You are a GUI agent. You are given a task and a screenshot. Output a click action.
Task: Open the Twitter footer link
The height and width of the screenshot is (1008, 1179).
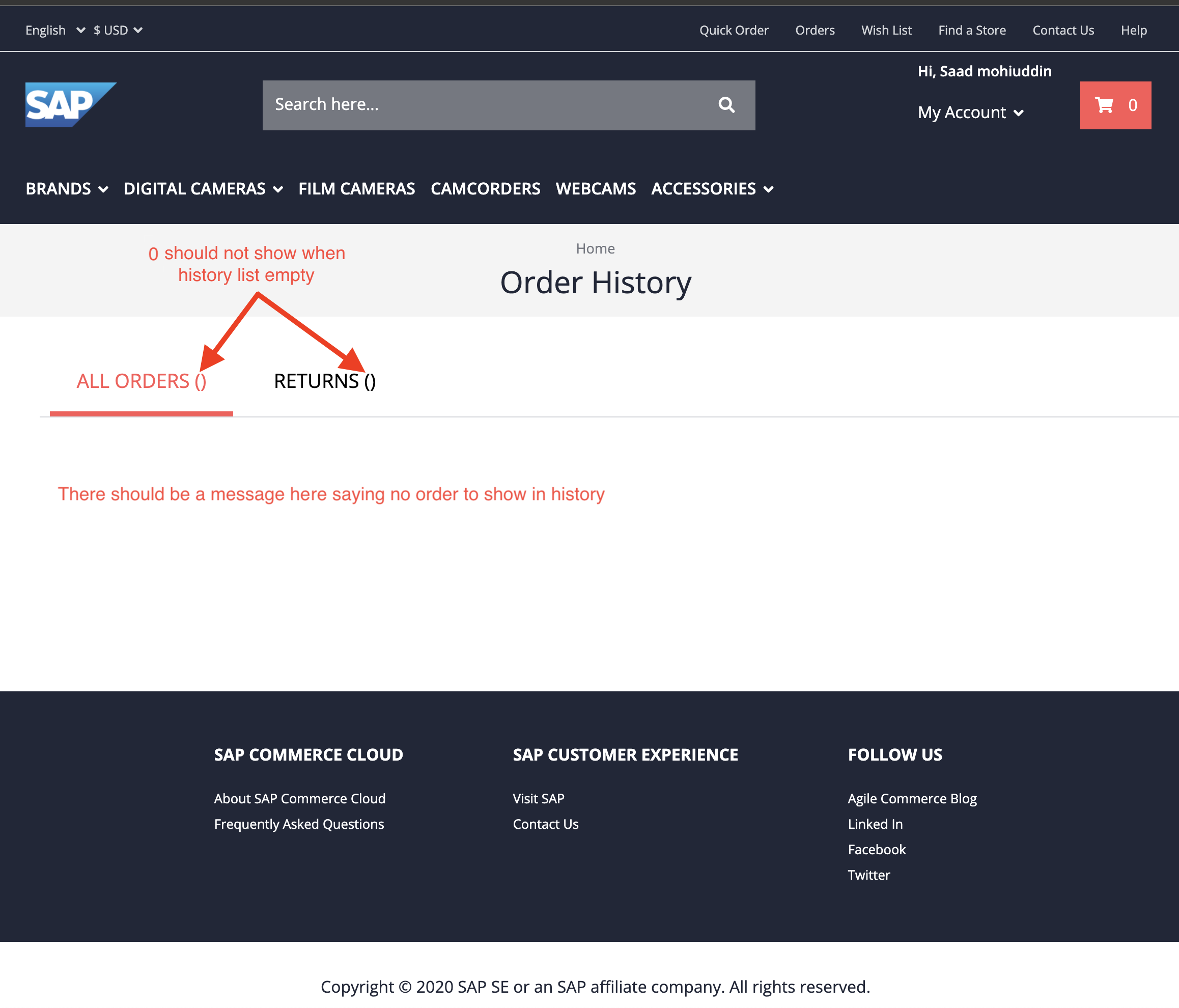point(869,875)
